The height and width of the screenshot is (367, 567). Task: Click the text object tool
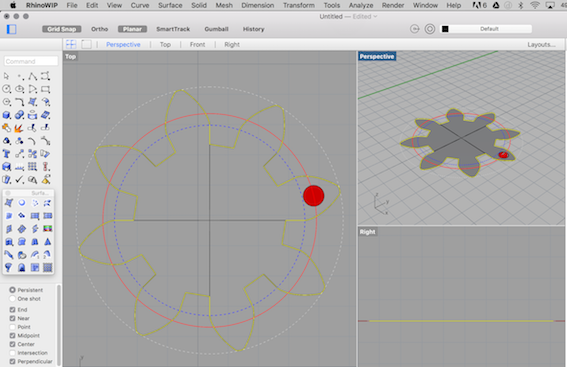[7, 154]
